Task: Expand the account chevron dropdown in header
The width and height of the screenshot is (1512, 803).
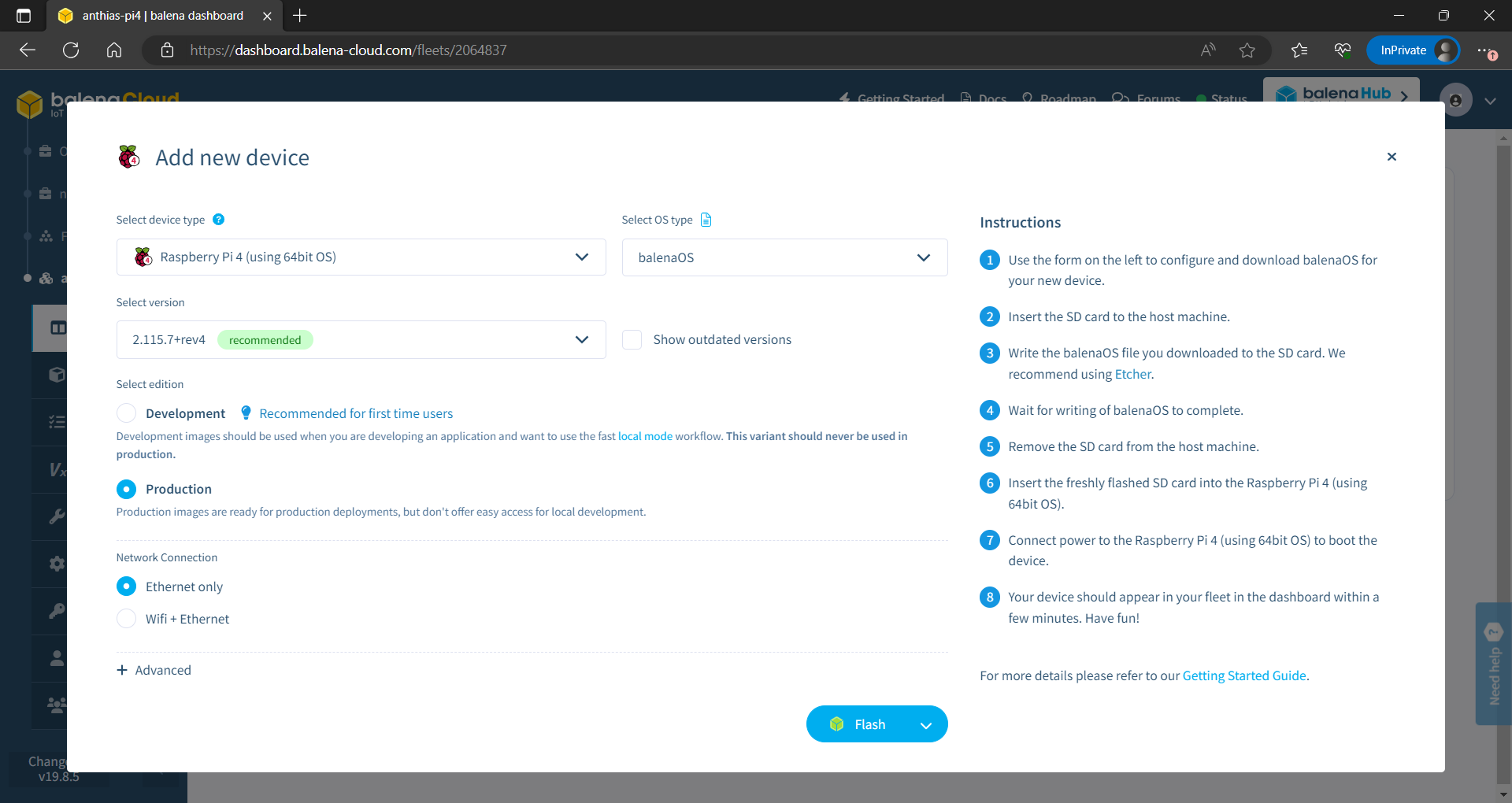Action: click(x=1490, y=101)
